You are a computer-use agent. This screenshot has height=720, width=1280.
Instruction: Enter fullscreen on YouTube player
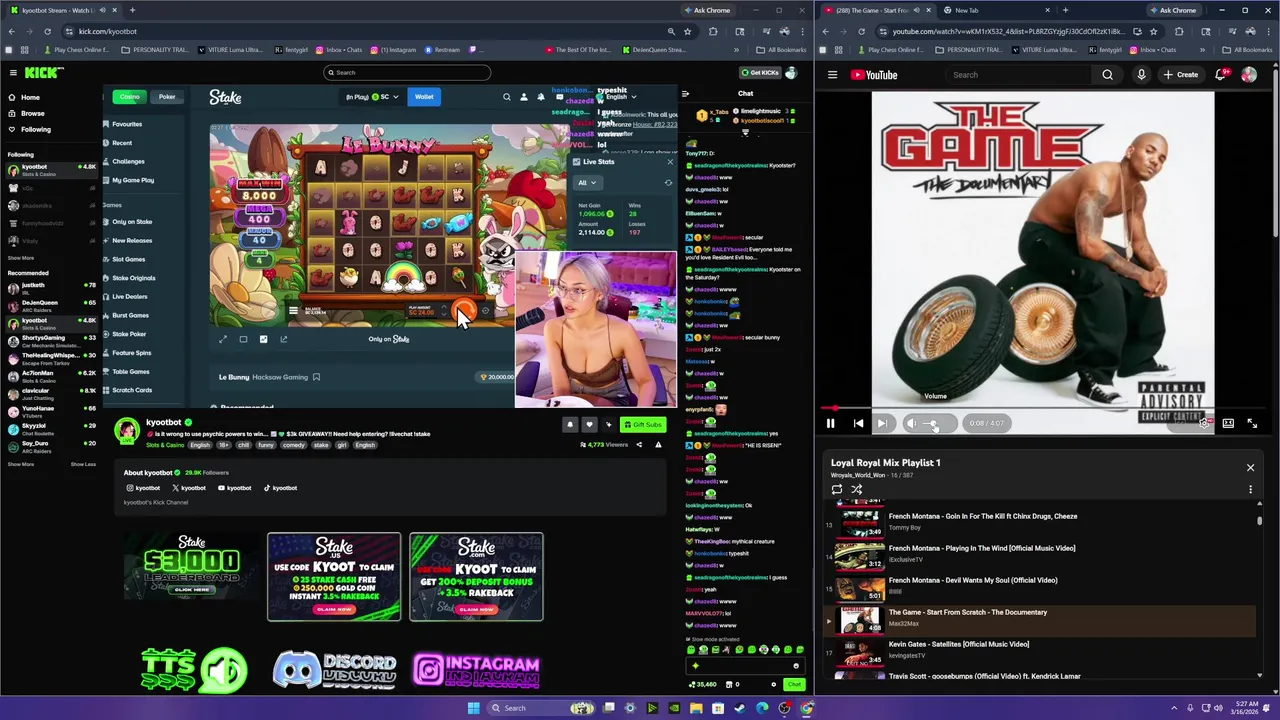click(x=1252, y=423)
